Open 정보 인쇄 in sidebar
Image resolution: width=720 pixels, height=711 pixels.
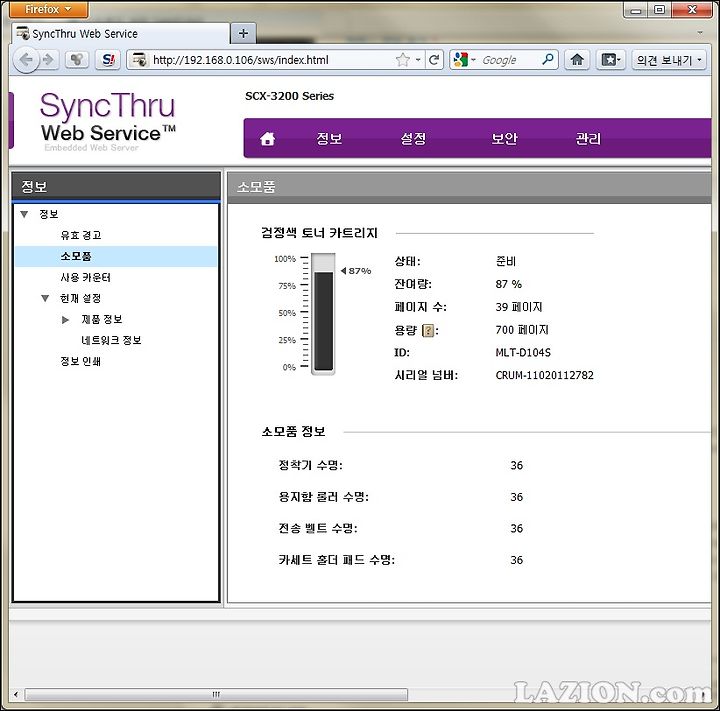coord(80,361)
